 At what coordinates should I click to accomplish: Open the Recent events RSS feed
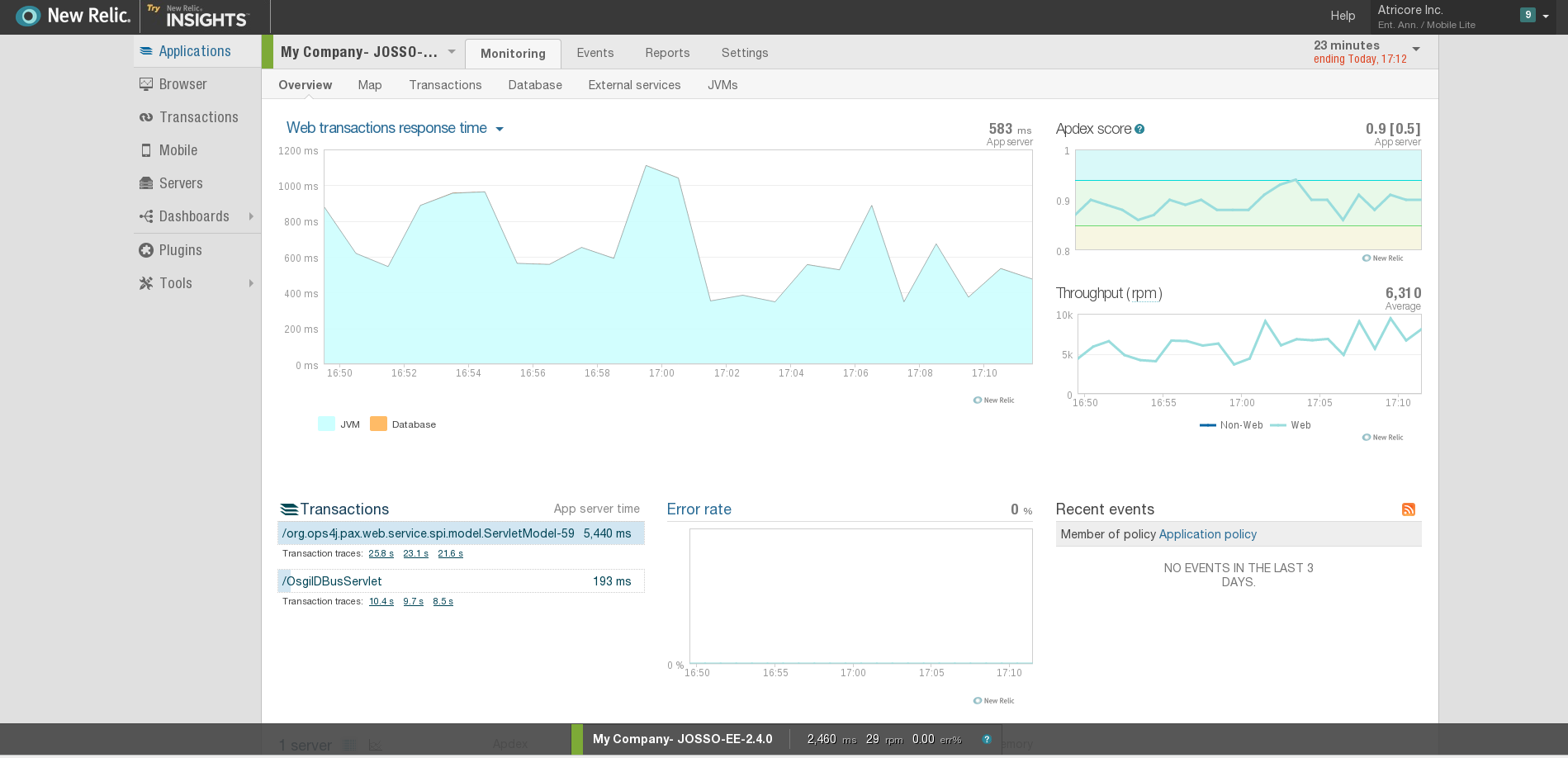[1409, 509]
